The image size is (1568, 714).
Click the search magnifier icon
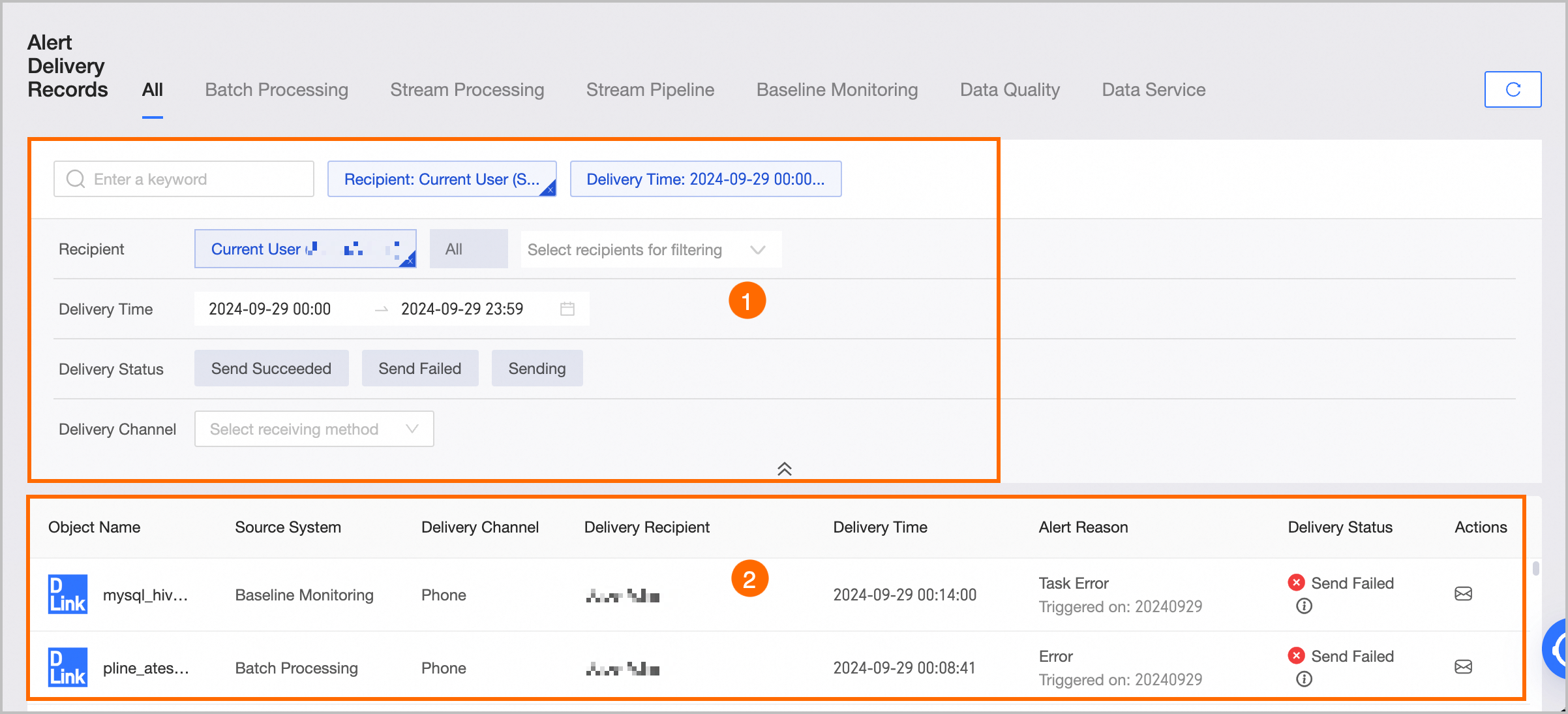click(x=76, y=179)
